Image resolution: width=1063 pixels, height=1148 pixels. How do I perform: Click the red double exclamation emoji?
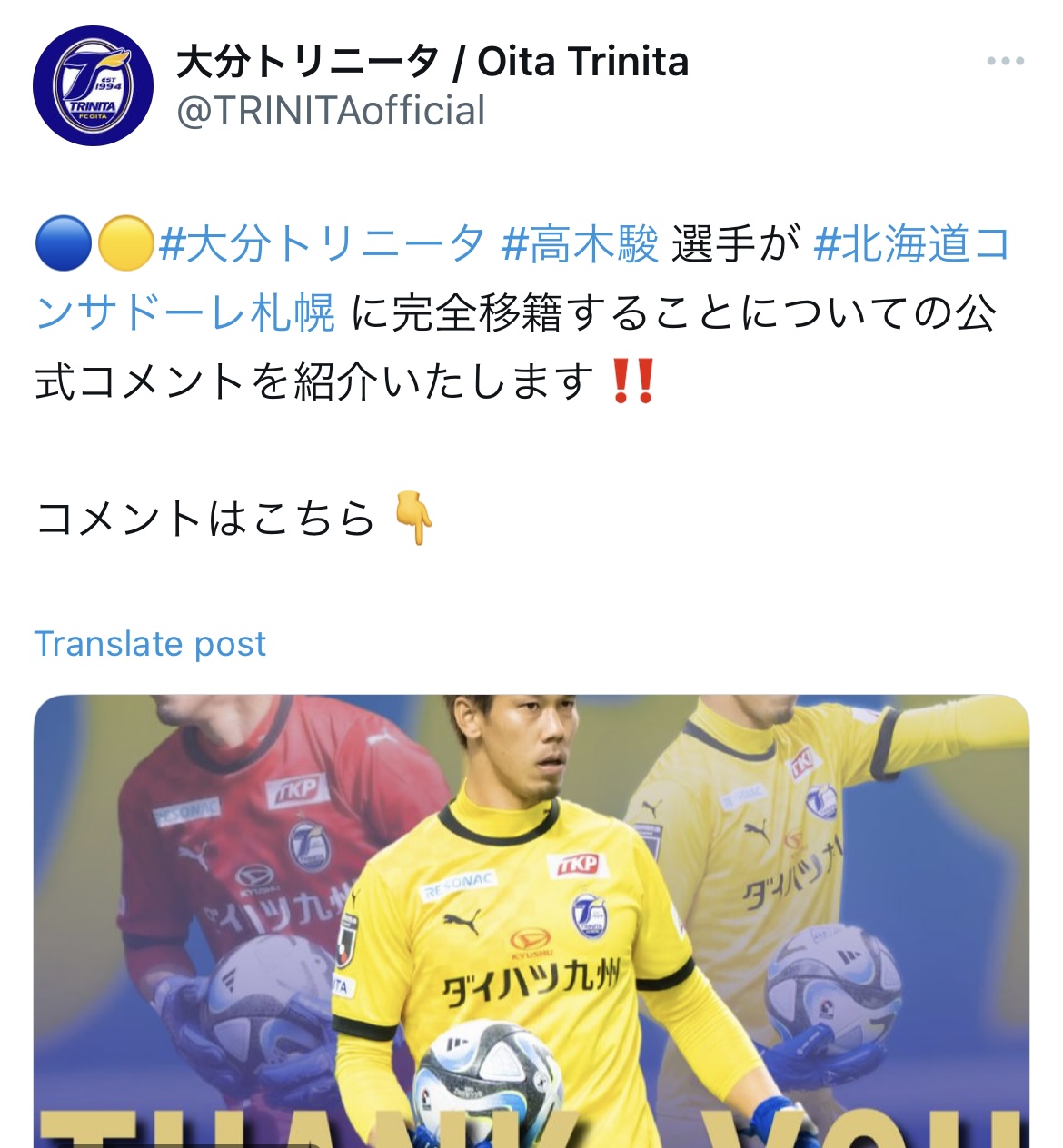pyautogui.click(x=633, y=381)
